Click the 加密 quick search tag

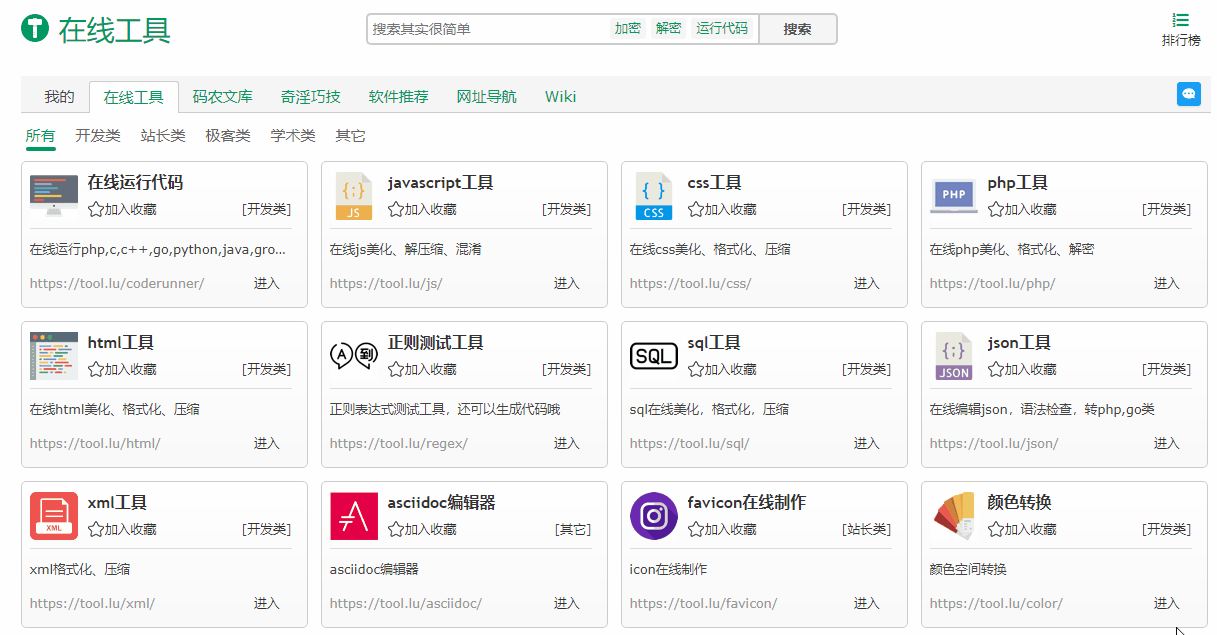[x=628, y=29]
